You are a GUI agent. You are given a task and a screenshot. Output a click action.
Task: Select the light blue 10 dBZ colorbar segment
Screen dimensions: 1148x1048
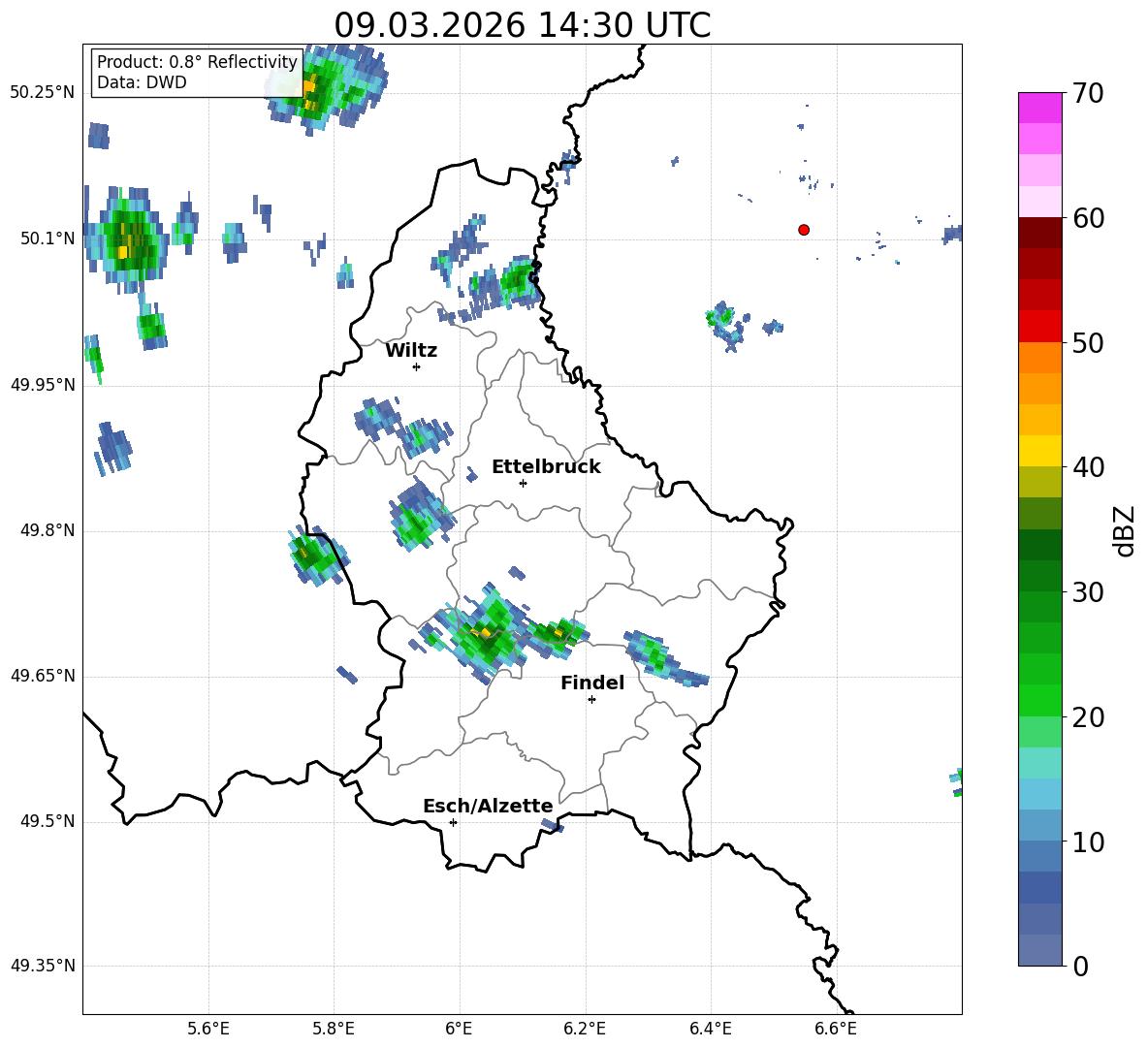(x=1039, y=826)
